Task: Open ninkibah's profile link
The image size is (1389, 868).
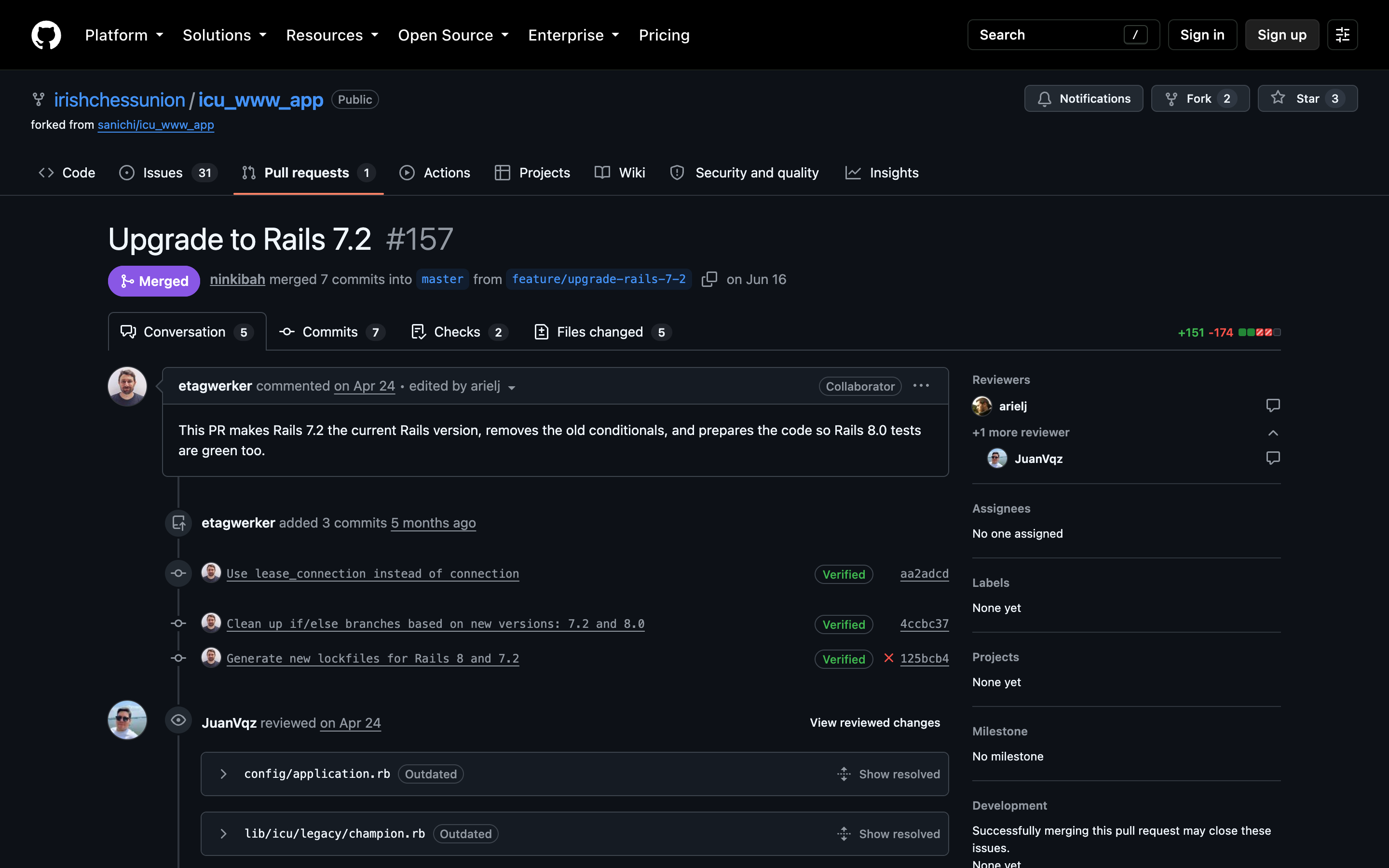Action: click(237, 280)
